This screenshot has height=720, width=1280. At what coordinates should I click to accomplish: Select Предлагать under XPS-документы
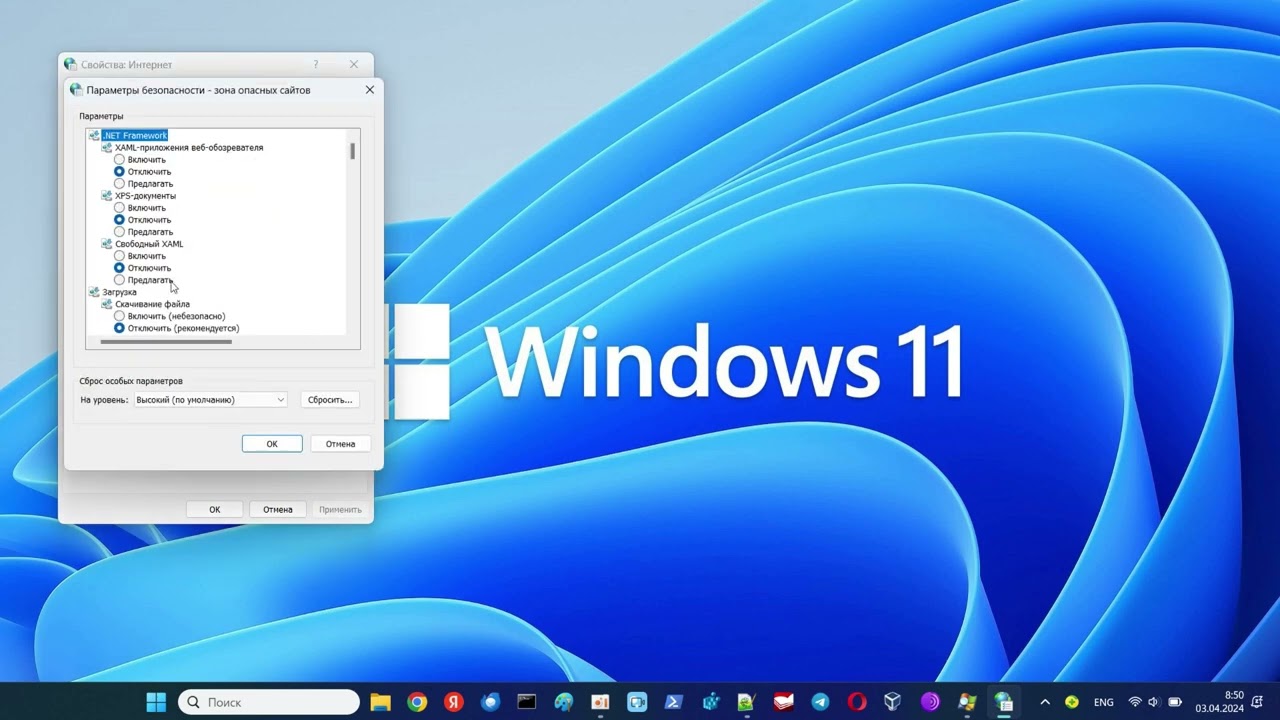119,231
